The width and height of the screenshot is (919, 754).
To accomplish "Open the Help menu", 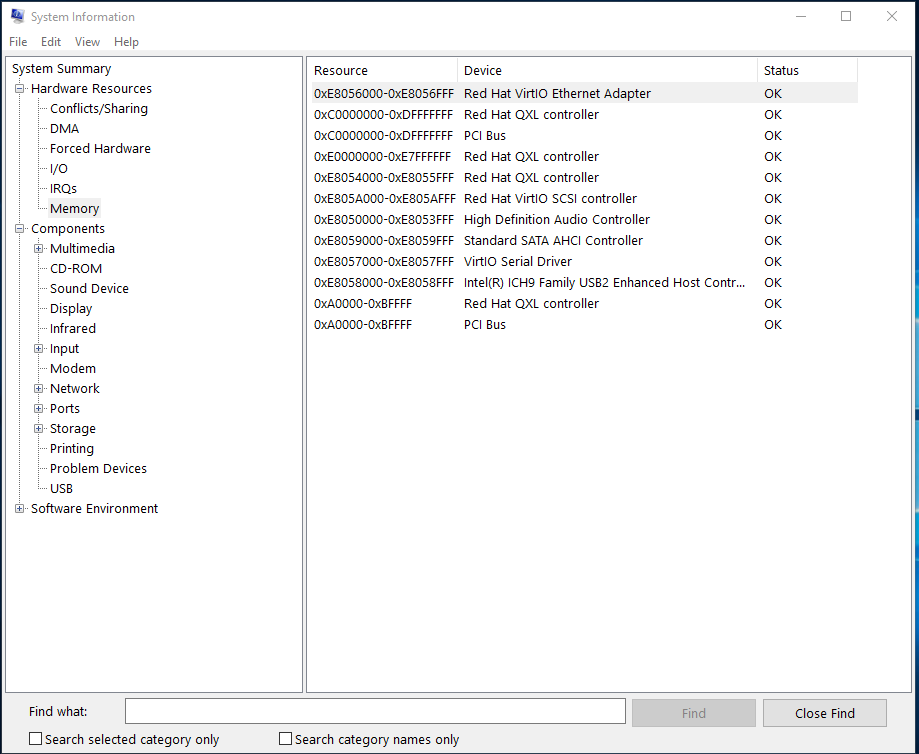I will tap(126, 42).
